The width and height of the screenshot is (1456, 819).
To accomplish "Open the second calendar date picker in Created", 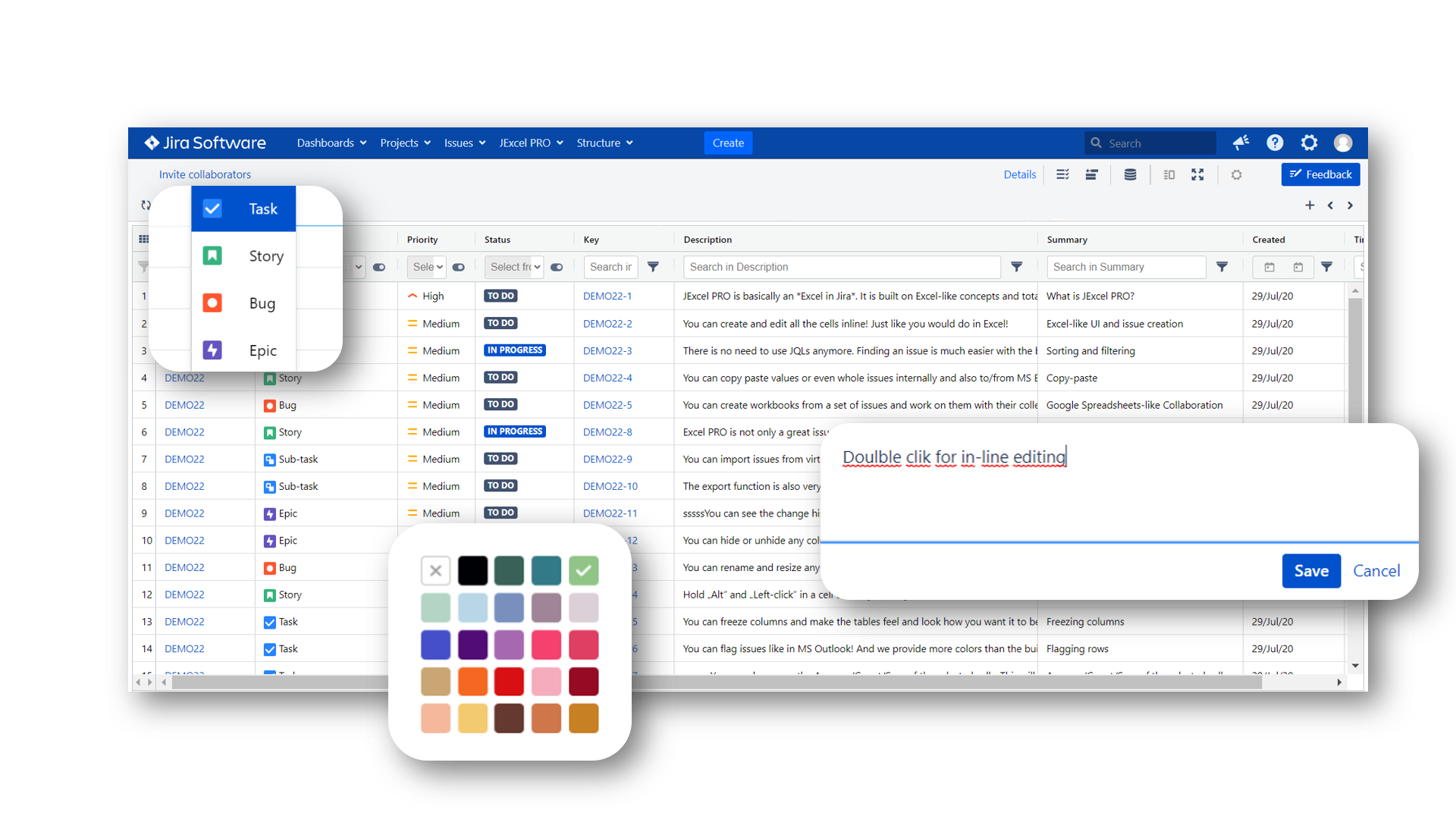I will click(x=1298, y=267).
